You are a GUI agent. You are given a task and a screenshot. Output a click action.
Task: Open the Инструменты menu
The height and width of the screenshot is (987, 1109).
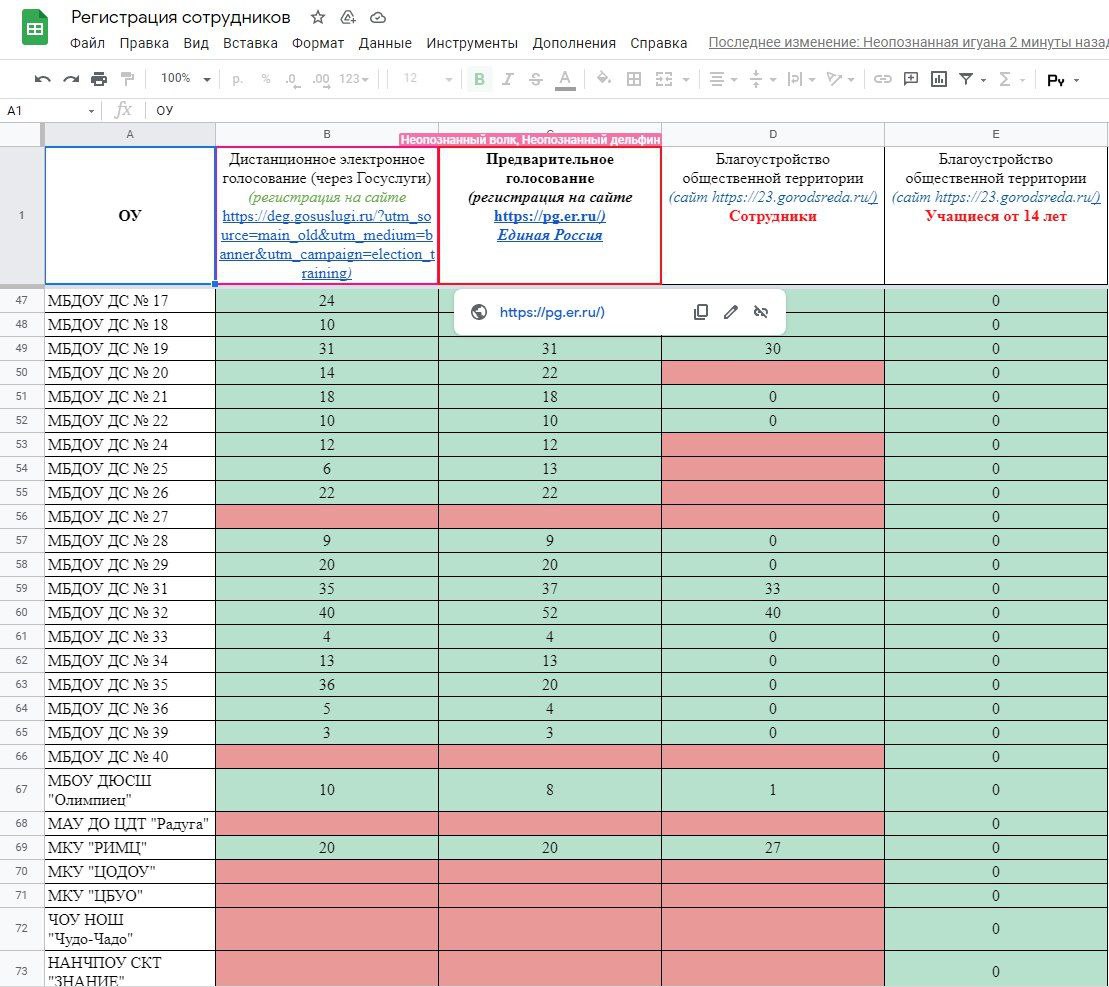pyautogui.click(x=472, y=43)
